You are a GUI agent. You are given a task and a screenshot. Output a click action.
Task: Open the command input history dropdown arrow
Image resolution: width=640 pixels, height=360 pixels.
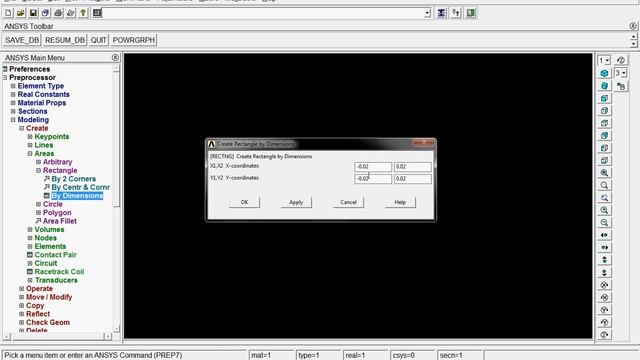(x=427, y=13)
